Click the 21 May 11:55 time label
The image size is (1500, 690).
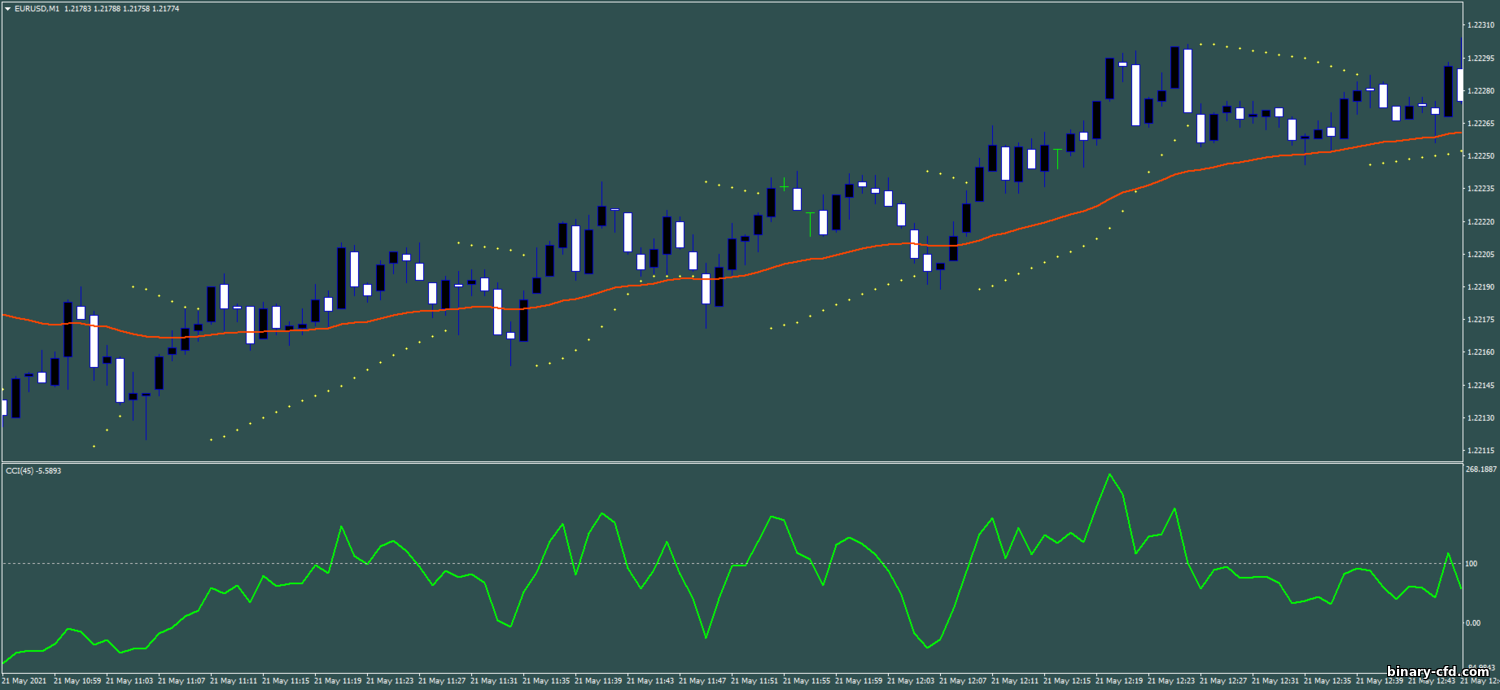click(807, 681)
